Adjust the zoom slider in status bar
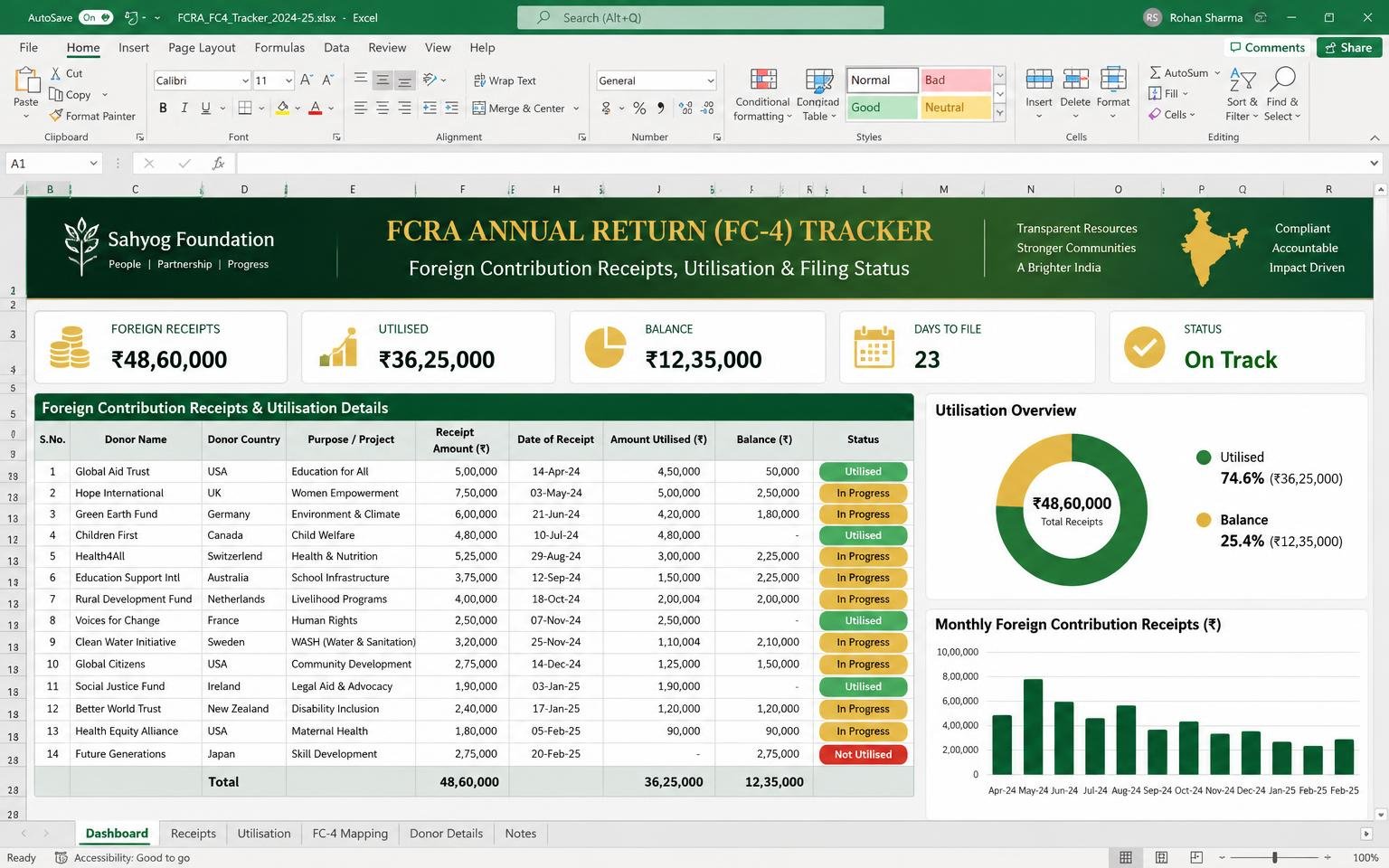 [x=1275, y=857]
